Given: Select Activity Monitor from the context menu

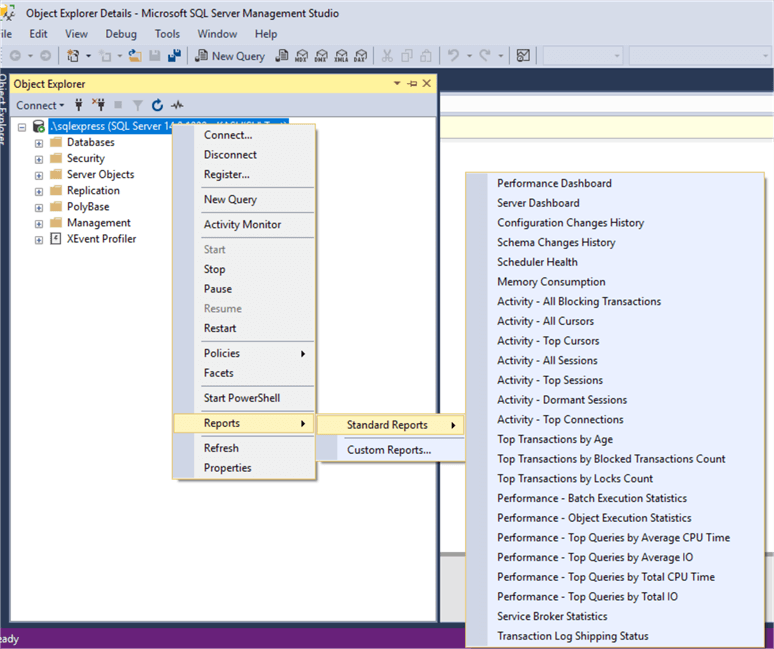Looking at the screenshot, I should coord(242,225).
